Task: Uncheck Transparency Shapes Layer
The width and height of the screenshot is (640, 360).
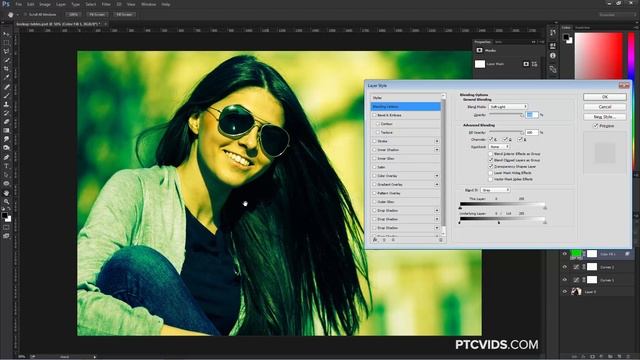Action: click(x=491, y=167)
